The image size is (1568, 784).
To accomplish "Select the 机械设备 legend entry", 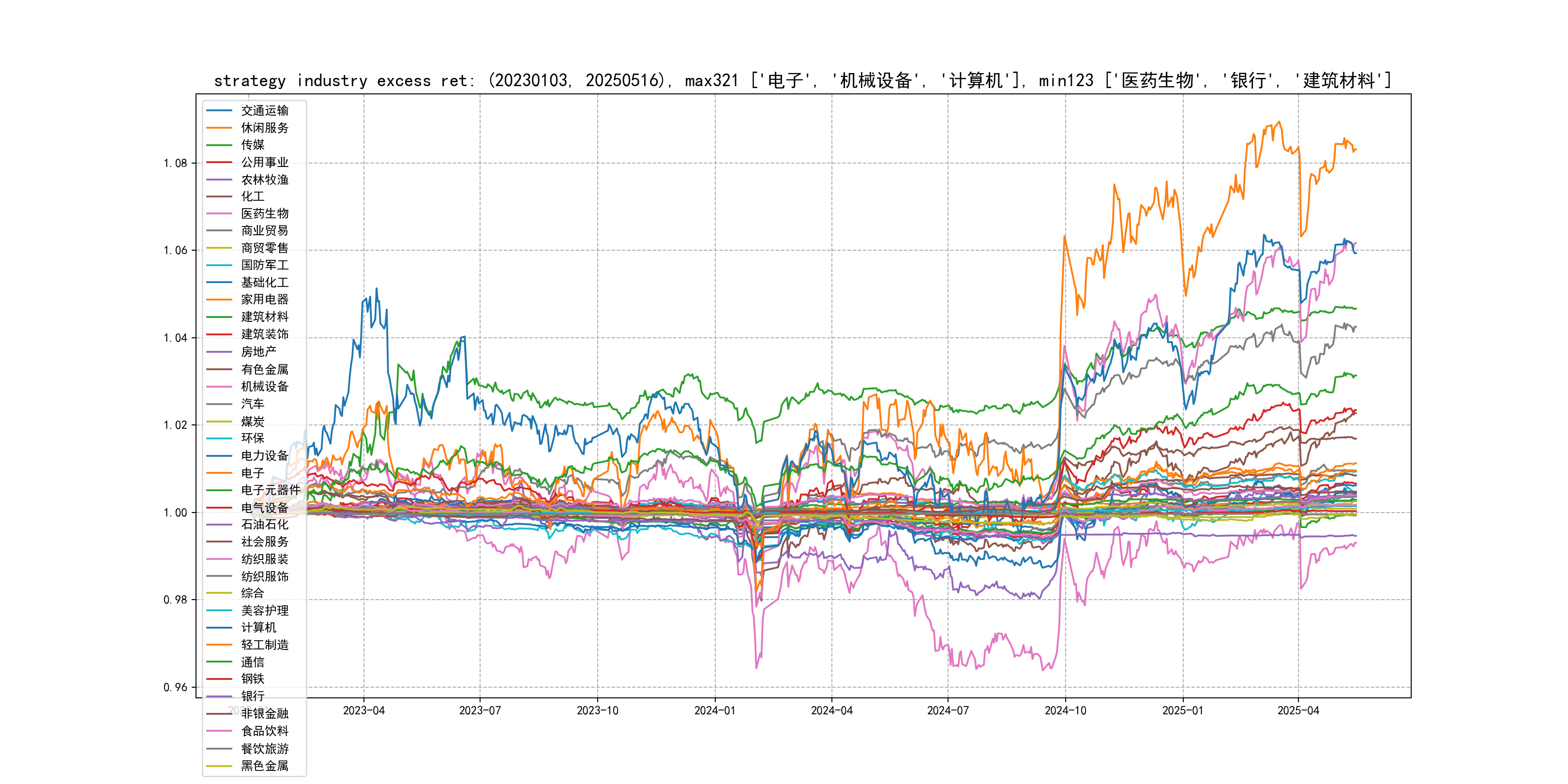I will click(264, 387).
